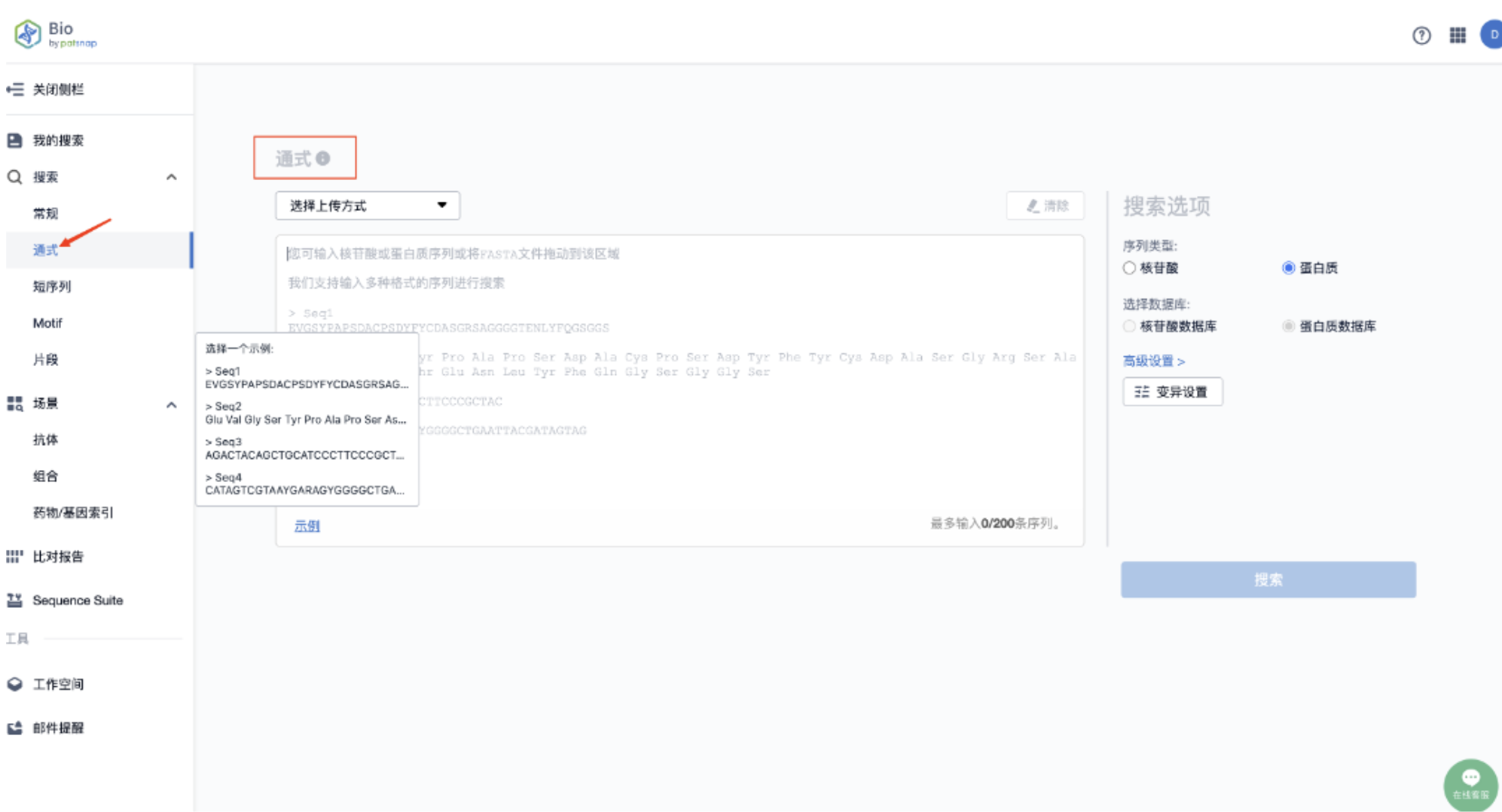Go to 短序列 search in sidebar
Viewport: 1502px width, 812px height.
click(52, 286)
